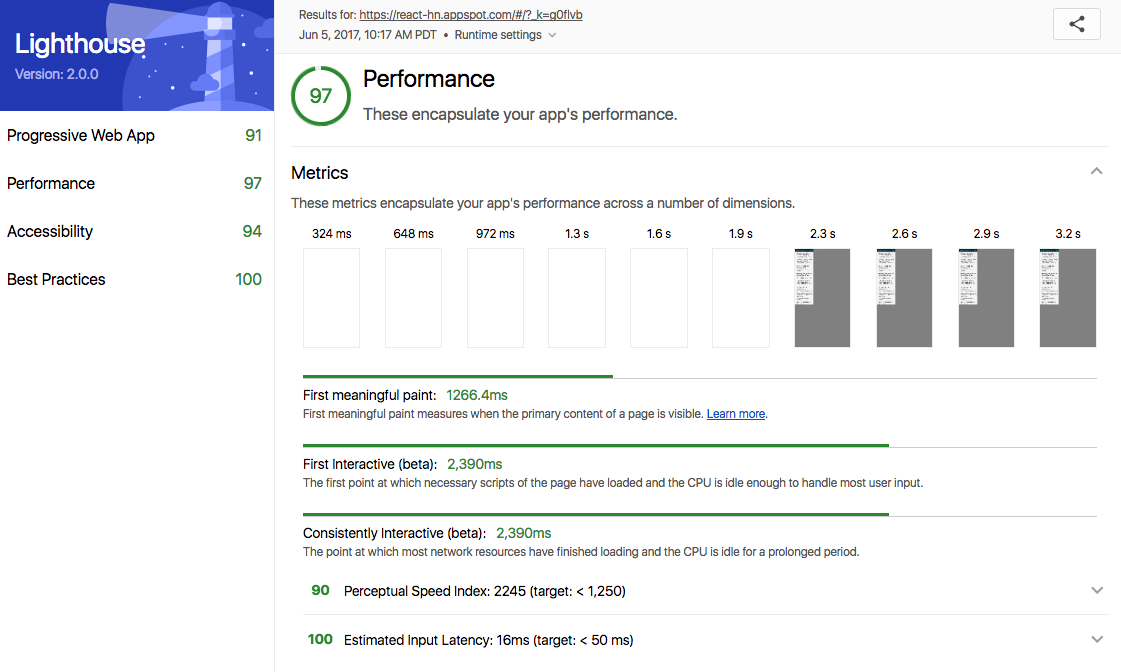The height and width of the screenshot is (672, 1121).
Task: Click the Performance score 97 gauge
Action: [320, 96]
